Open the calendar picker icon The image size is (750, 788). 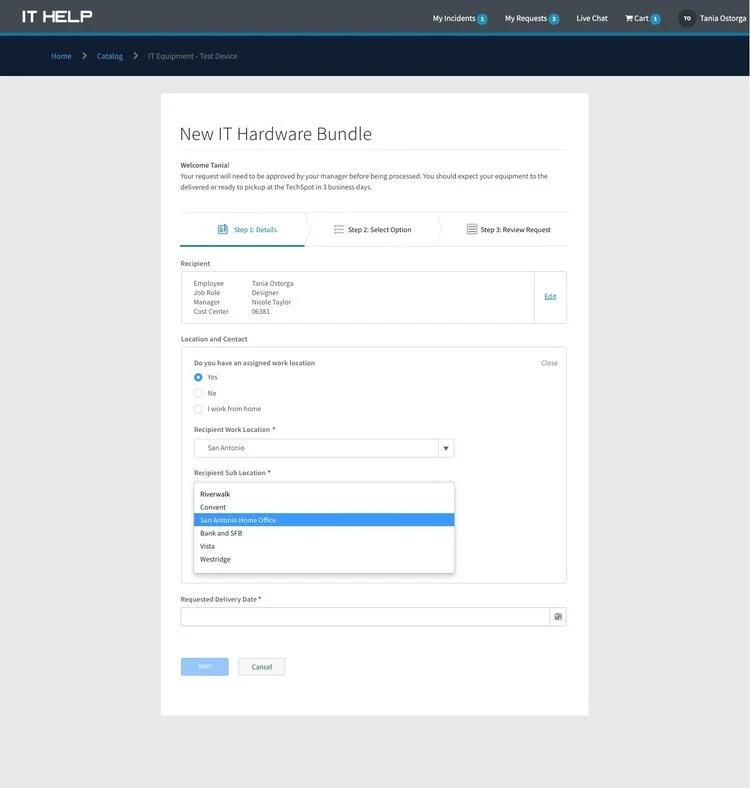click(x=558, y=617)
